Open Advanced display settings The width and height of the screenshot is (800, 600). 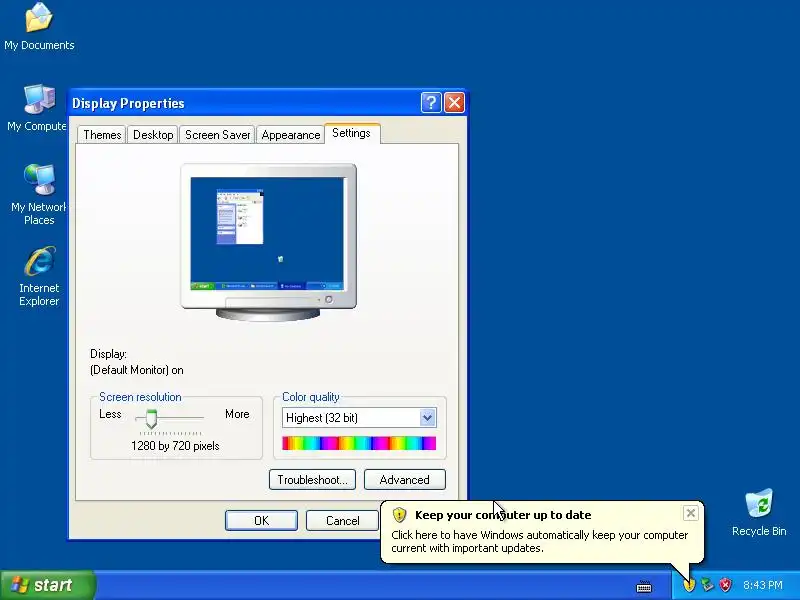[x=405, y=480]
